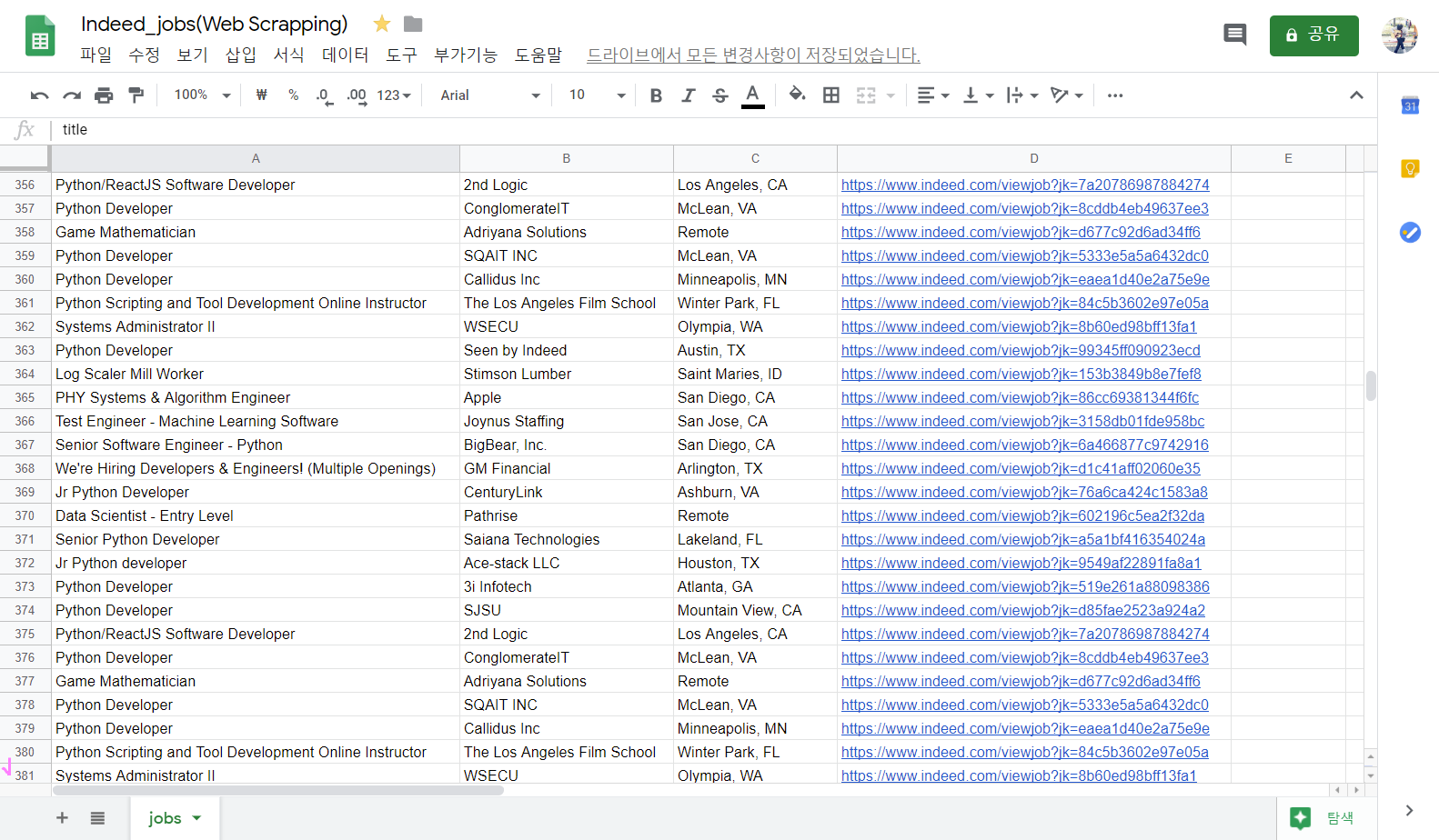Open the 파일 menu
This screenshot has height=840, width=1439.
[x=96, y=55]
